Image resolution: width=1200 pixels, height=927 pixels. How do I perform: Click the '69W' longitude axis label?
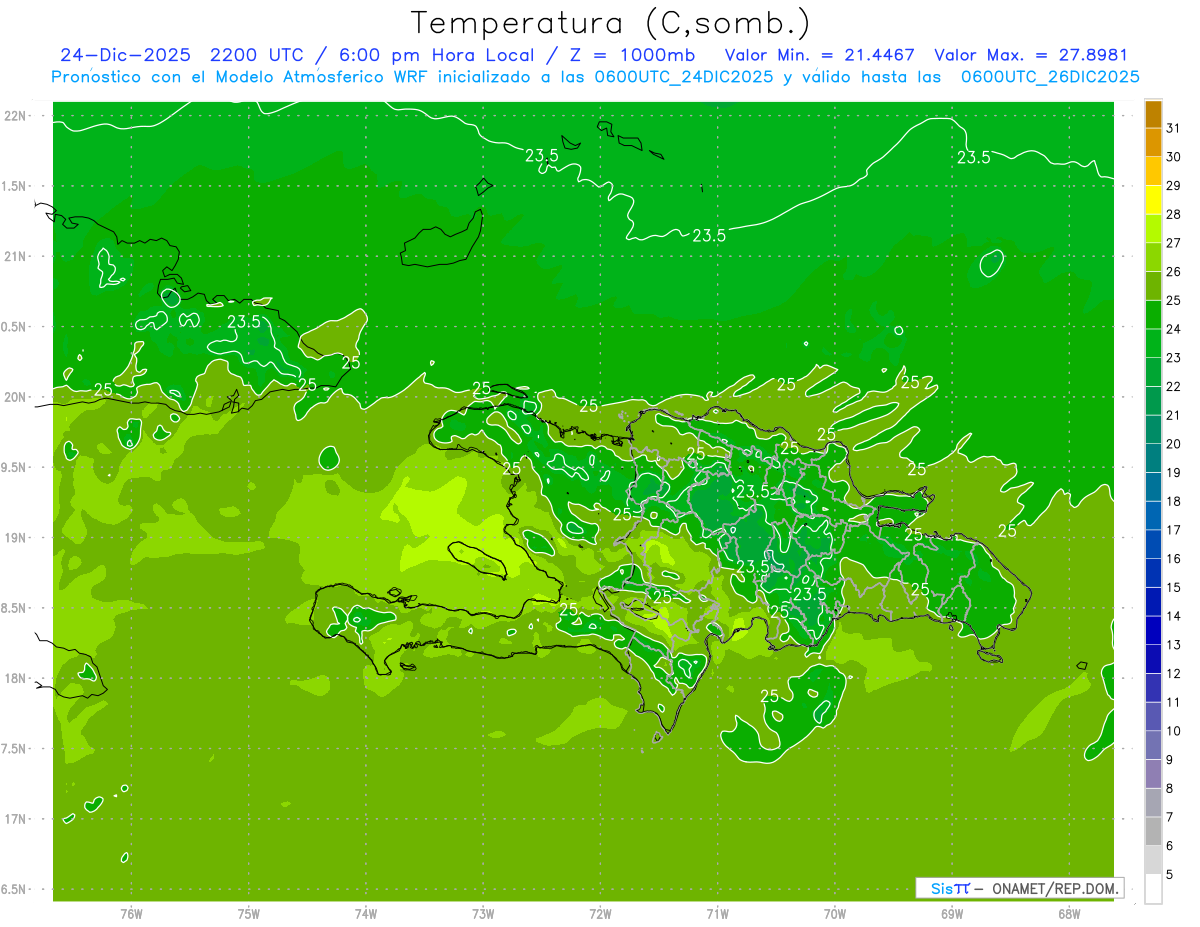(952, 913)
